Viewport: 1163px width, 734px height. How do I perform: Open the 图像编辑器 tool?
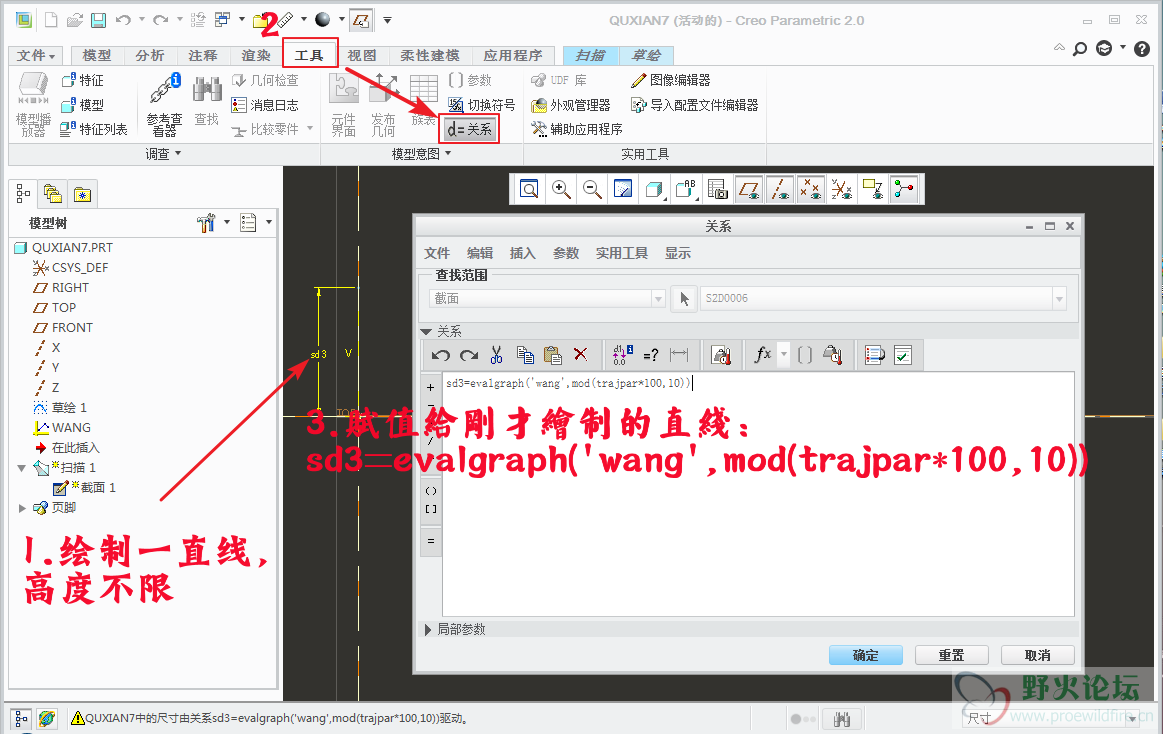pos(671,80)
